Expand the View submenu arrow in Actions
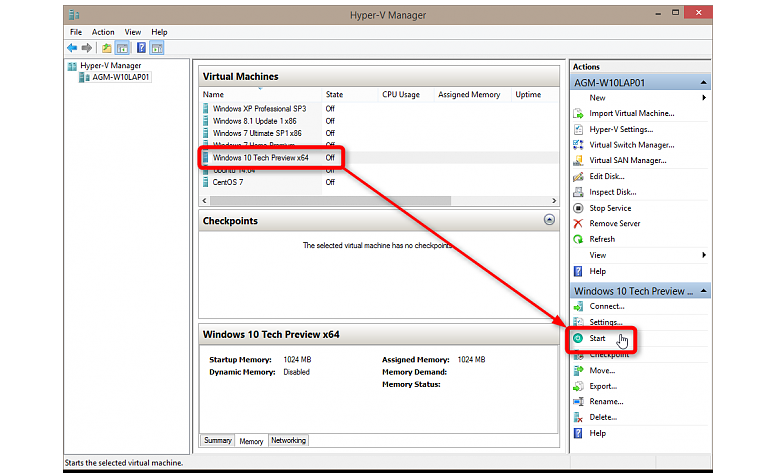This screenshot has width=774, height=473. pyautogui.click(x=704, y=255)
